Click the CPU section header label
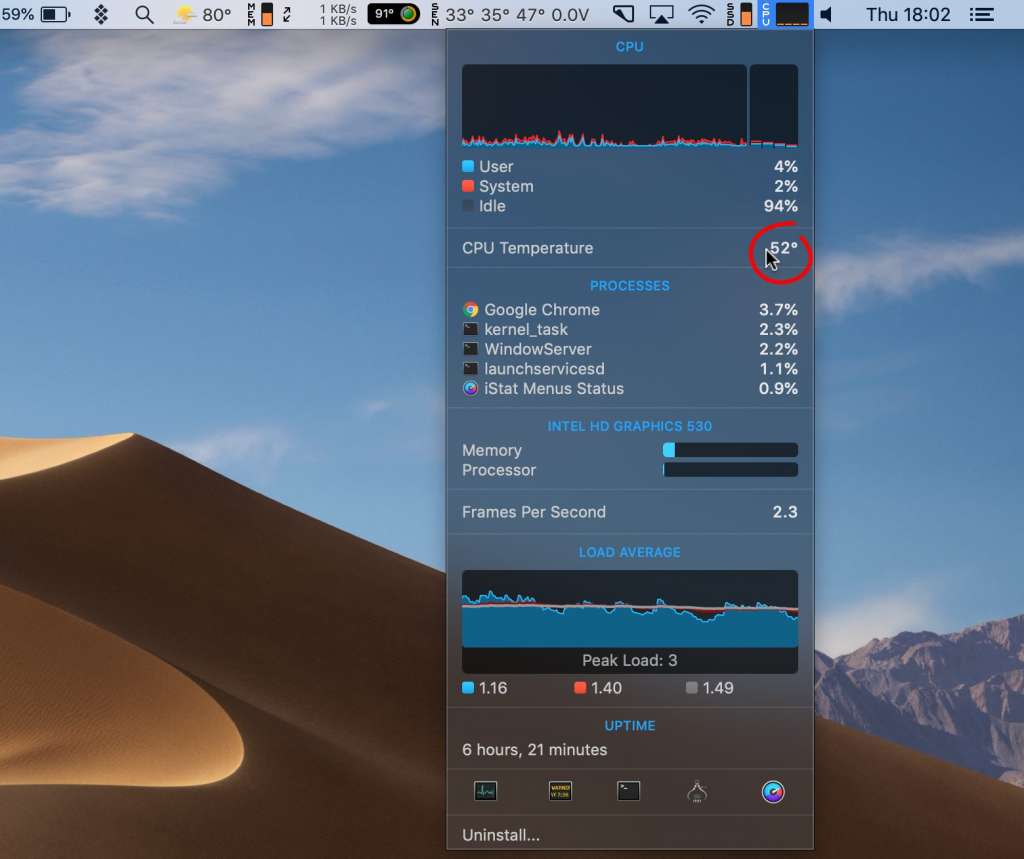This screenshot has width=1024, height=859. pos(629,46)
